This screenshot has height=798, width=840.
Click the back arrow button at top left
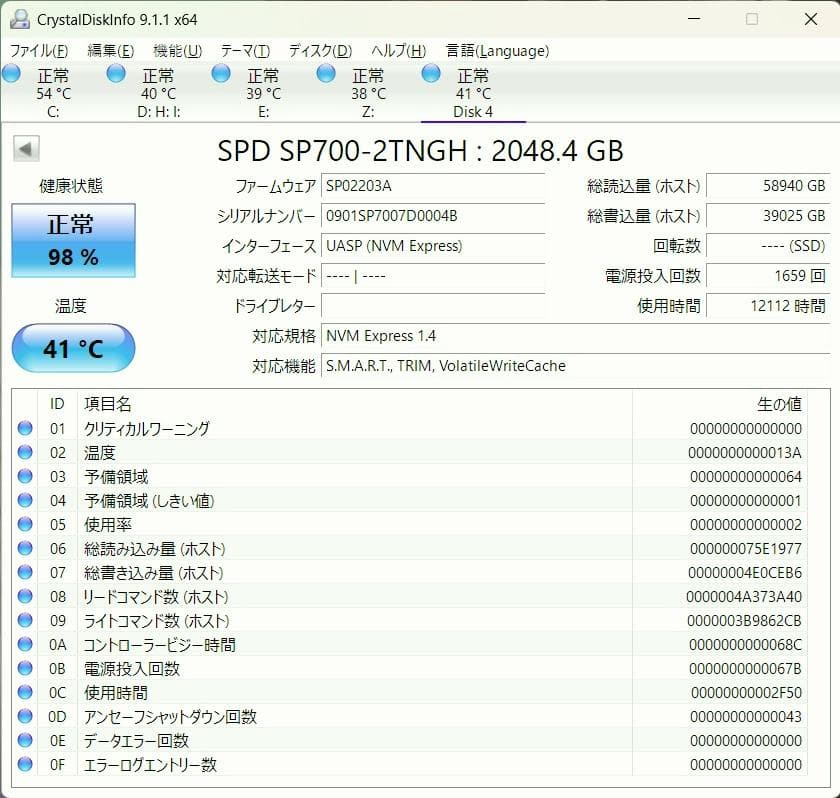[x=26, y=148]
